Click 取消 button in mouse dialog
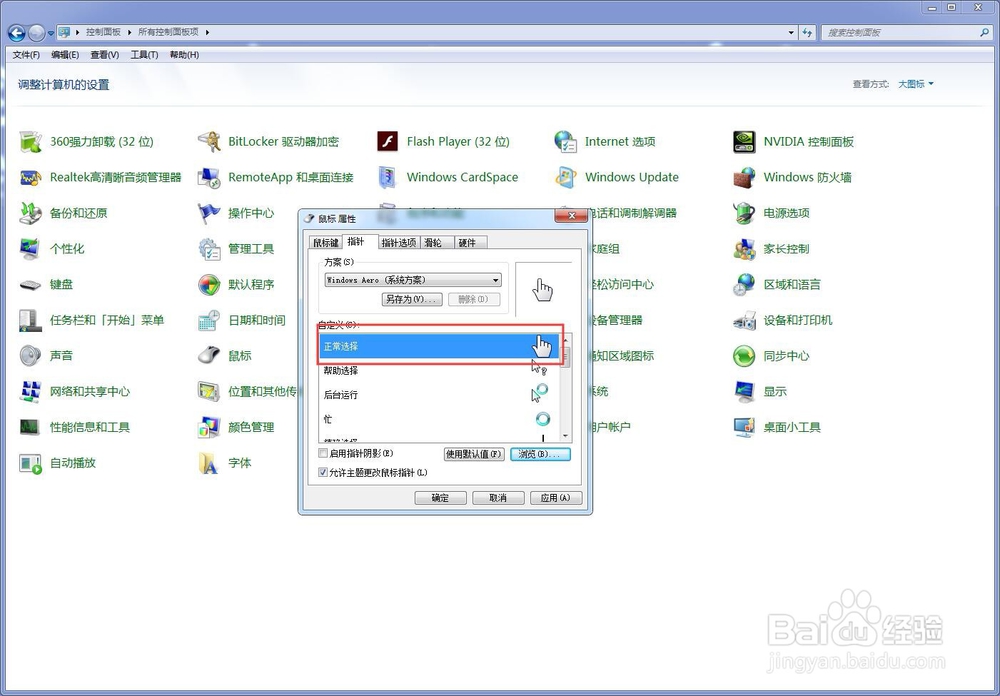Image resolution: width=1000 pixels, height=696 pixels. [498, 498]
